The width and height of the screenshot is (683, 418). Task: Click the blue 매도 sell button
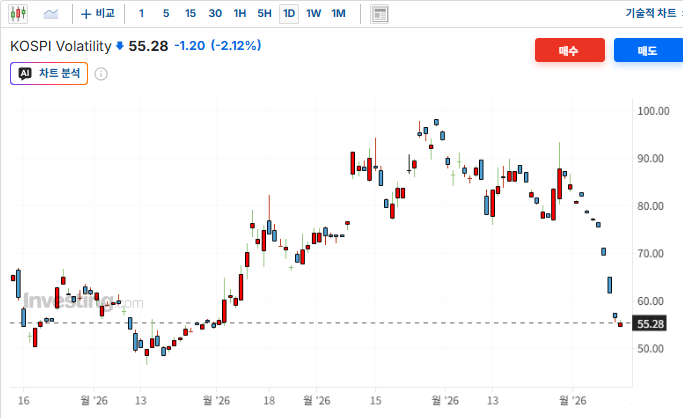648,50
